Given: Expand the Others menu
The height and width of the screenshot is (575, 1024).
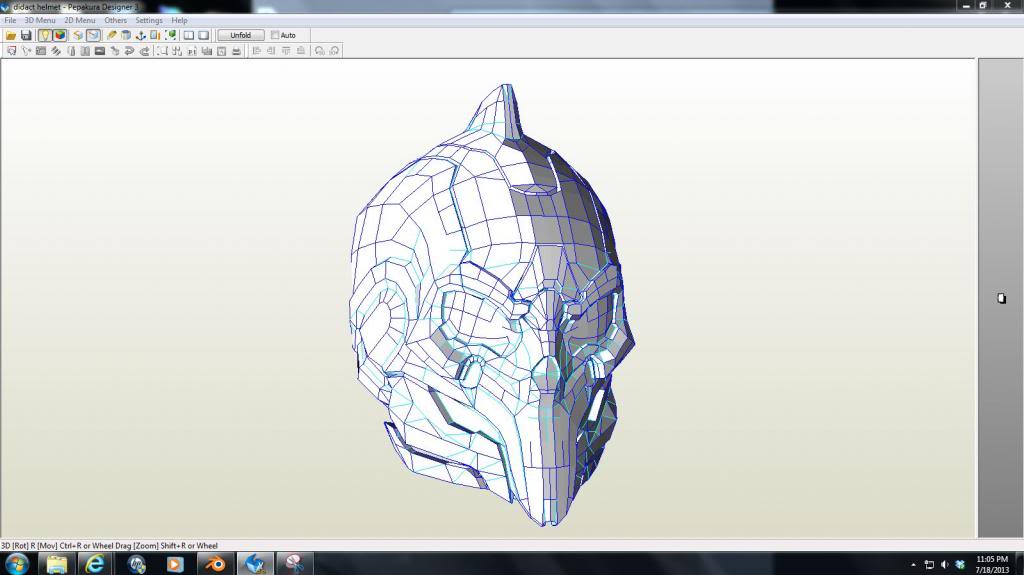Looking at the screenshot, I should point(116,20).
